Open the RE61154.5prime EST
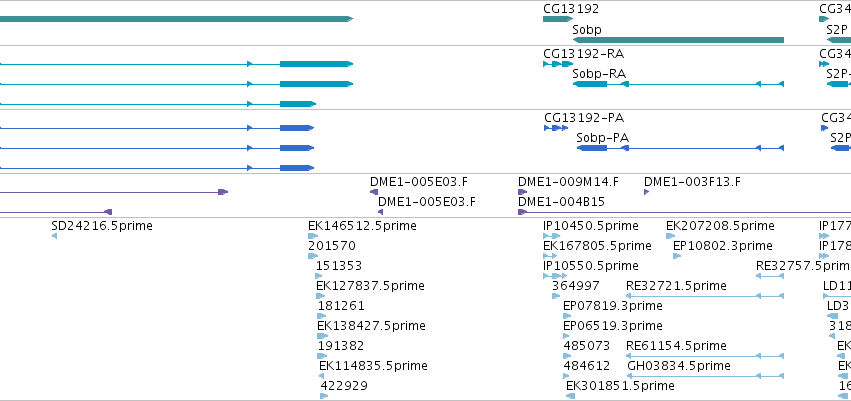Screen dimensions: 851x401 coord(704,357)
